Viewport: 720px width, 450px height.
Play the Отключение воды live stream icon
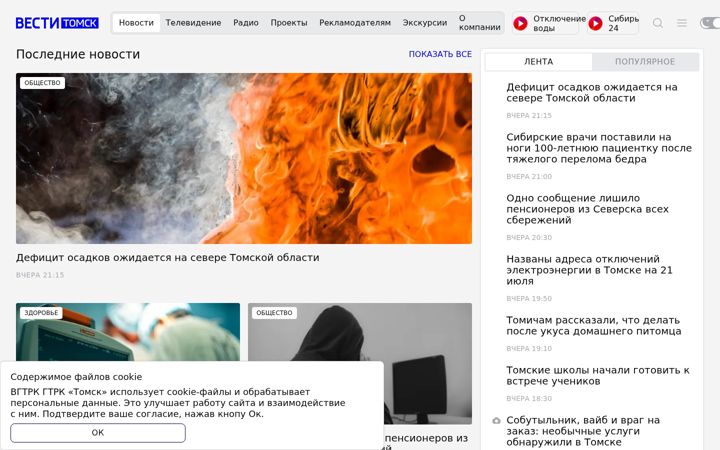[x=520, y=23]
